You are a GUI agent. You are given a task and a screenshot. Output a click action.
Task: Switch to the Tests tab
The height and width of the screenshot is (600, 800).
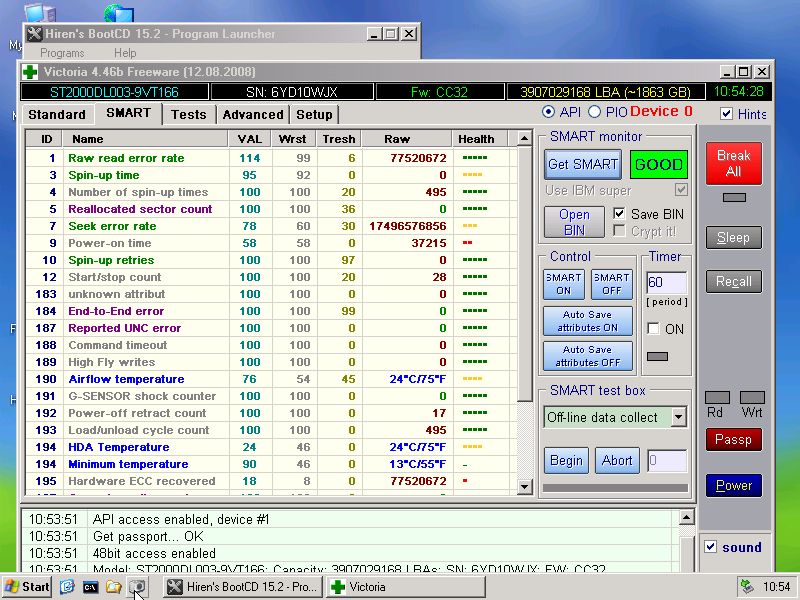189,114
